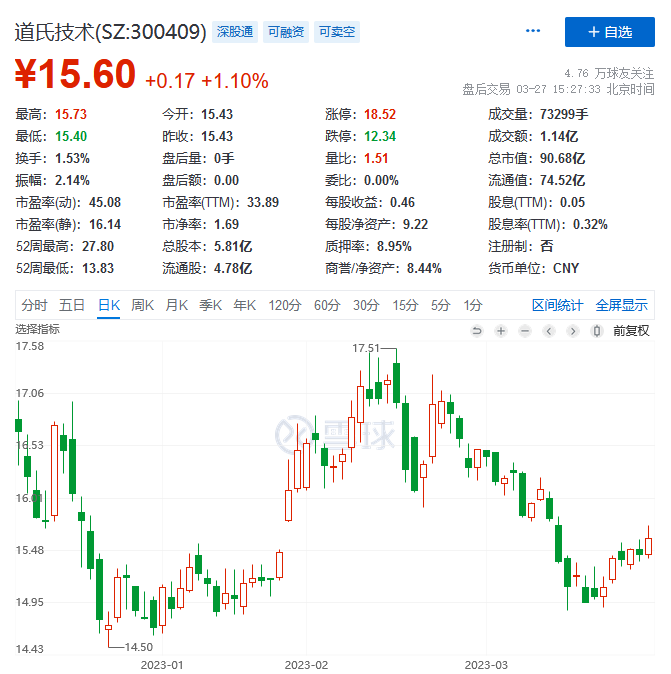Click current price ¥15.60
The width and height of the screenshot is (671, 674).
point(75,74)
